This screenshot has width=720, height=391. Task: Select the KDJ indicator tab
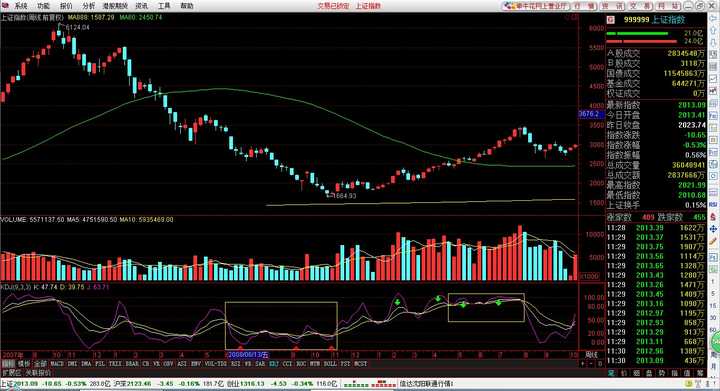pyautogui.click(x=274, y=363)
